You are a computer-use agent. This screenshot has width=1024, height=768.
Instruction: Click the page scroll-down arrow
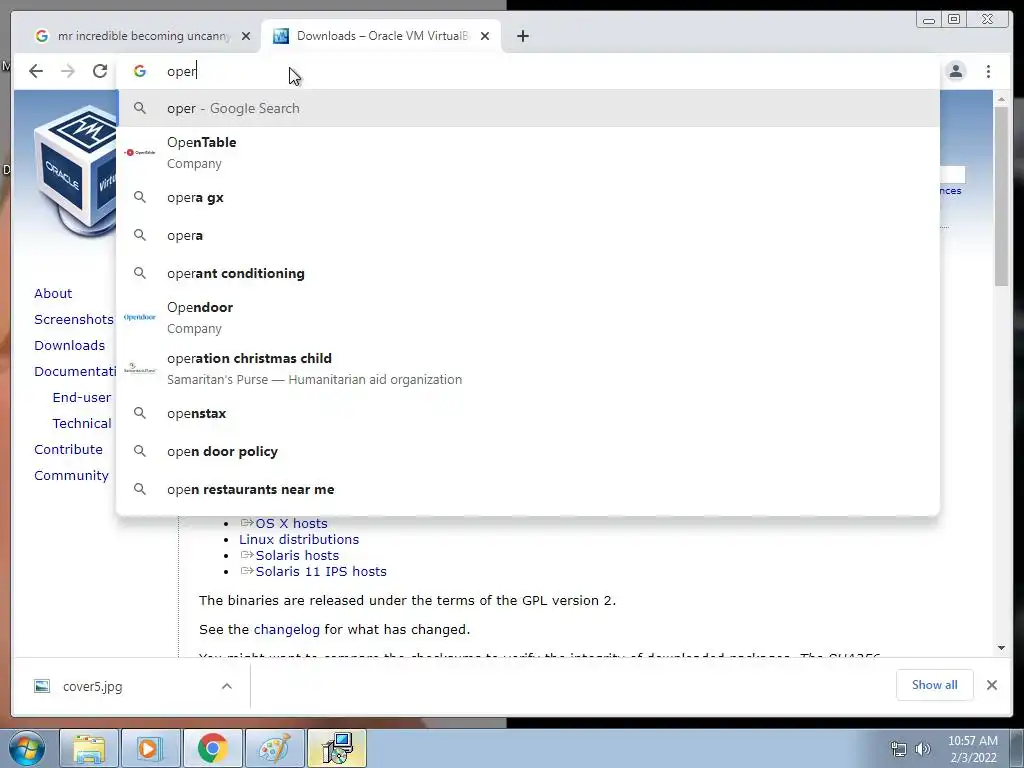click(x=1002, y=648)
